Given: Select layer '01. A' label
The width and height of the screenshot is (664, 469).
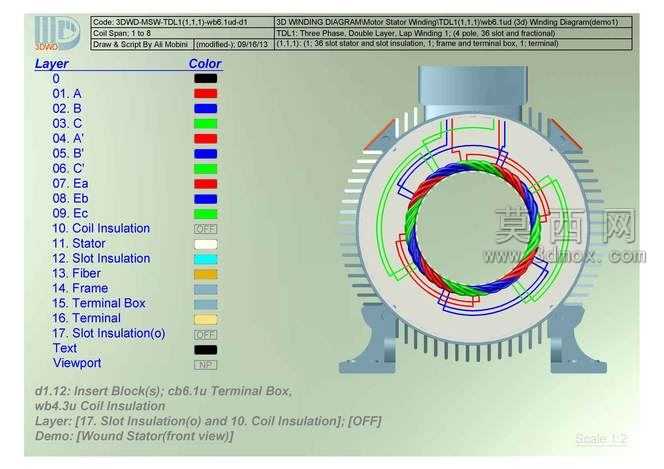Looking at the screenshot, I should [x=67, y=94].
